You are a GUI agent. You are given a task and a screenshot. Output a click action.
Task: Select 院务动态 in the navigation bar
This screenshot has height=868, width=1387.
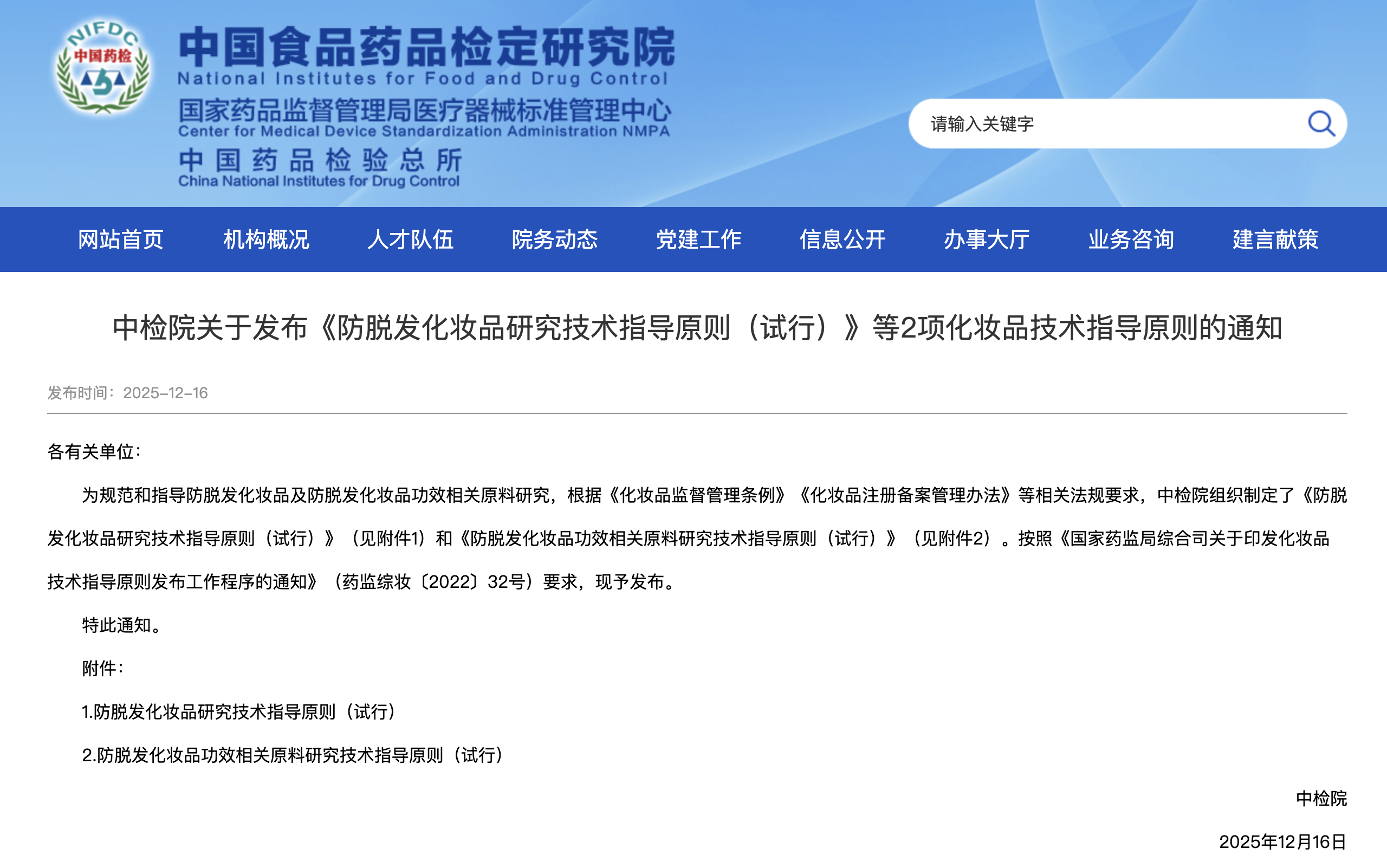click(x=555, y=239)
